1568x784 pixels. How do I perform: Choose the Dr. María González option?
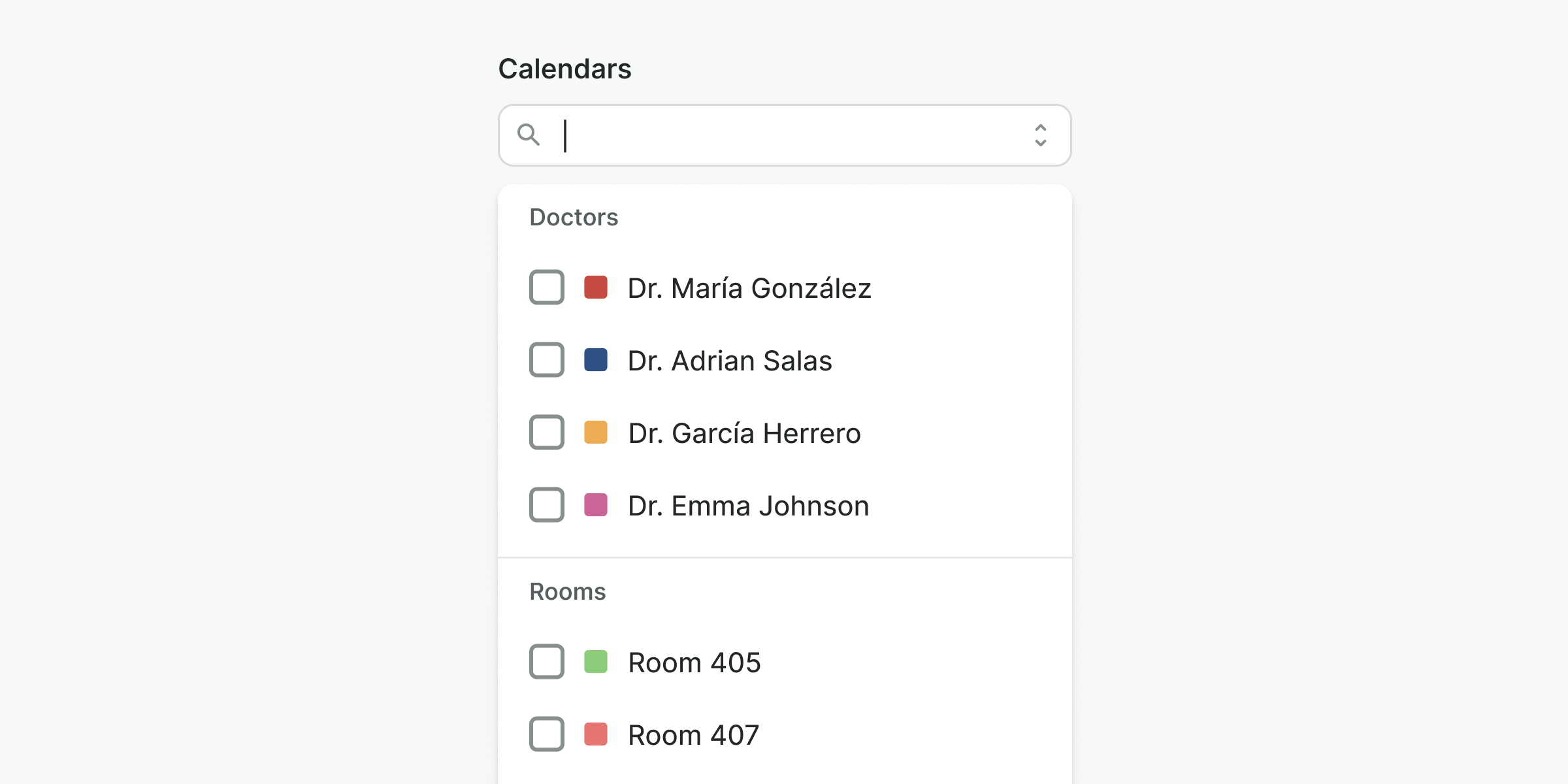tap(749, 288)
